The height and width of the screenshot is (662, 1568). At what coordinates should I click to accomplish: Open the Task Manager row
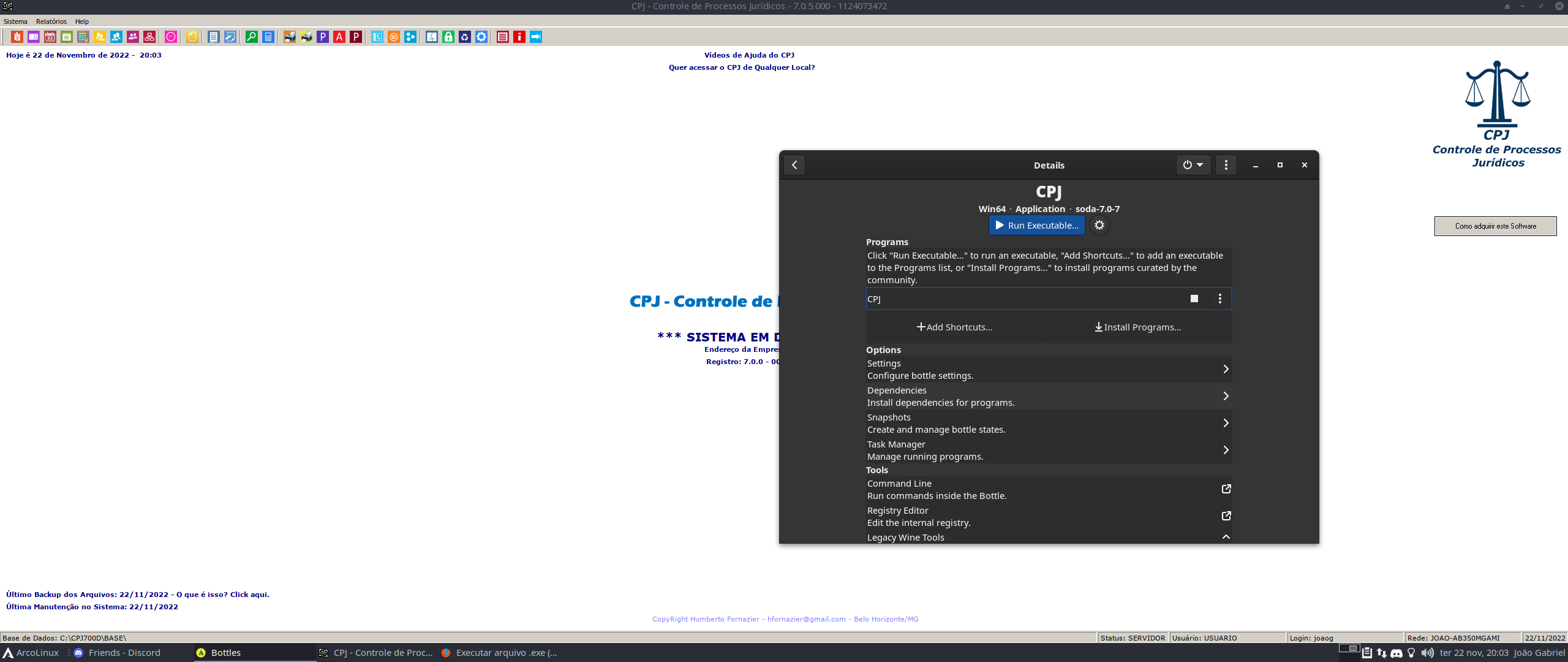[1049, 450]
